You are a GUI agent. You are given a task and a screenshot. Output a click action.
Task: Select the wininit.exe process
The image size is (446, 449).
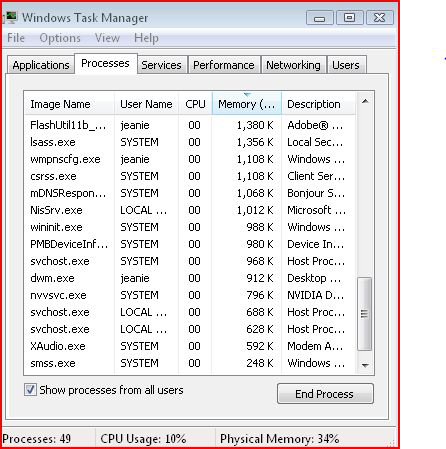click(190, 227)
